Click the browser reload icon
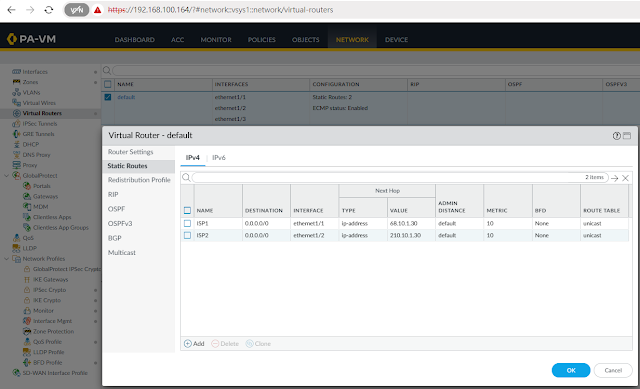This screenshot has width=640, height=389. [49, 10]
